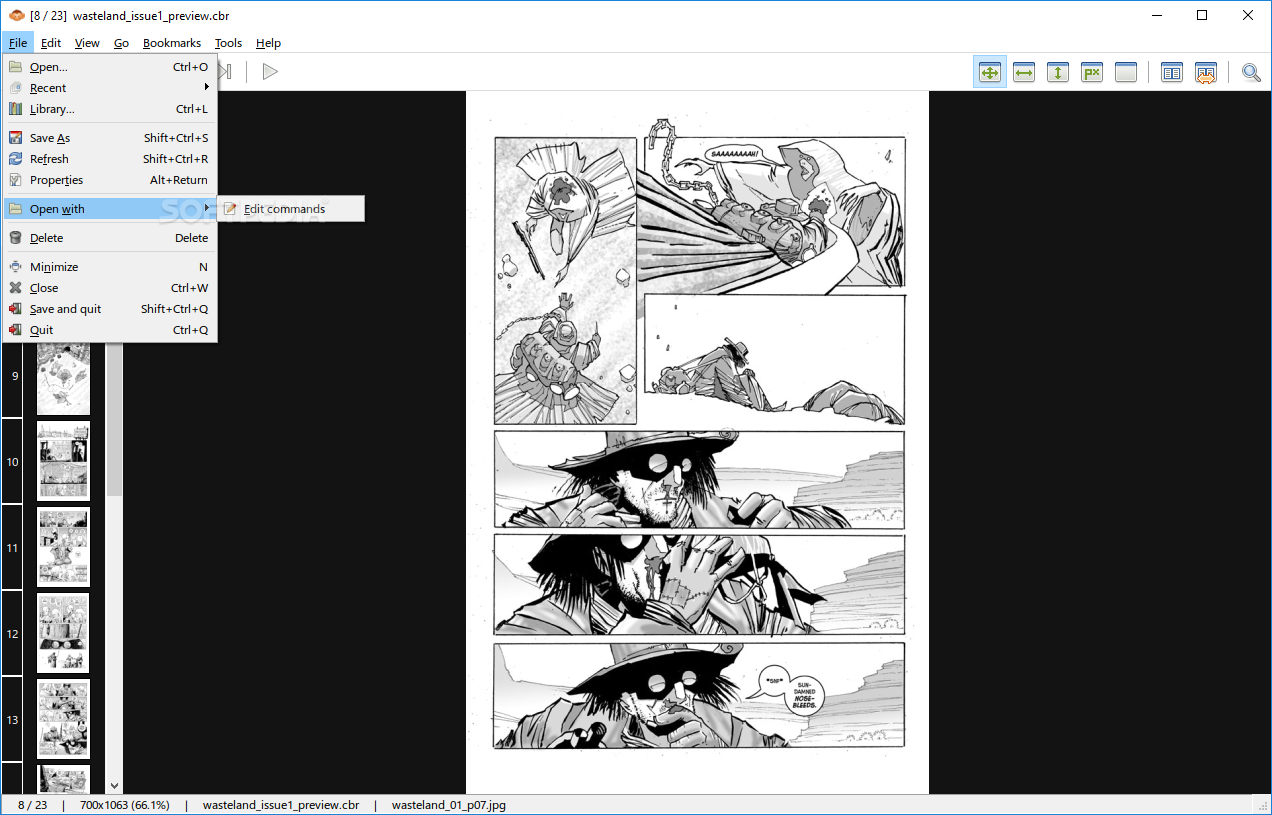
Task: Select page 12 thumbnail
Action: point(63,633)
